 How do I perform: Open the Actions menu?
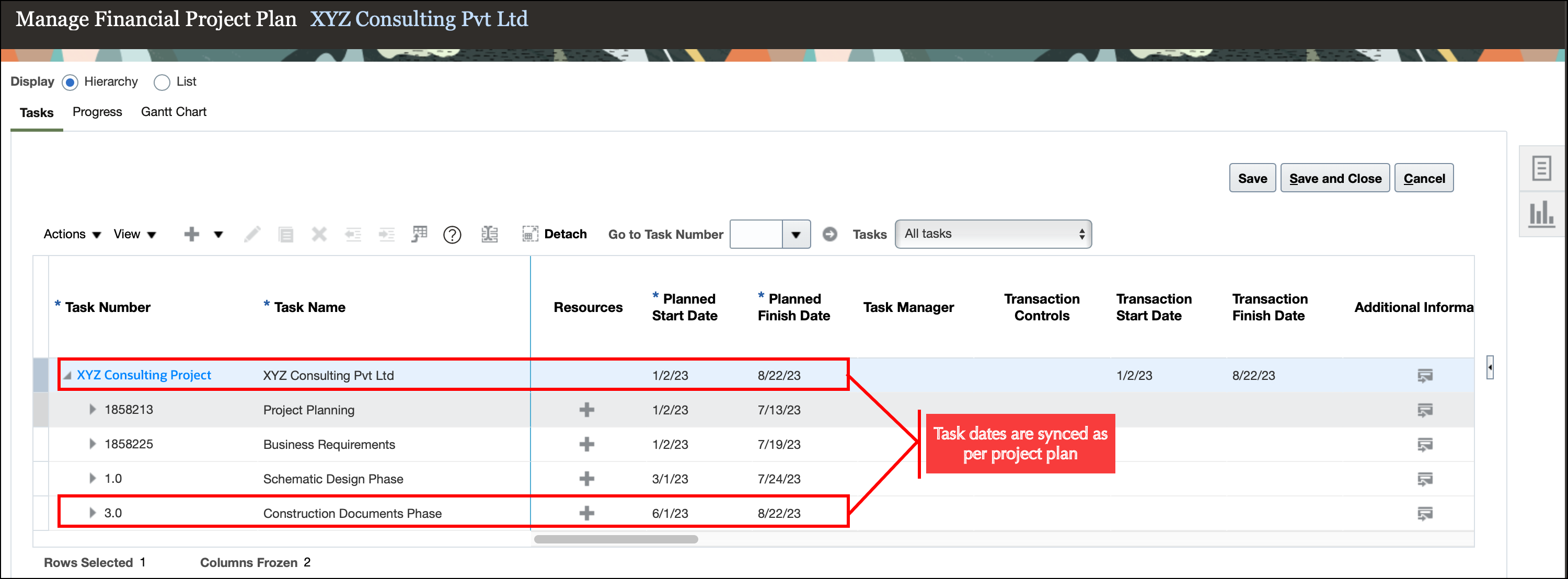71,235
